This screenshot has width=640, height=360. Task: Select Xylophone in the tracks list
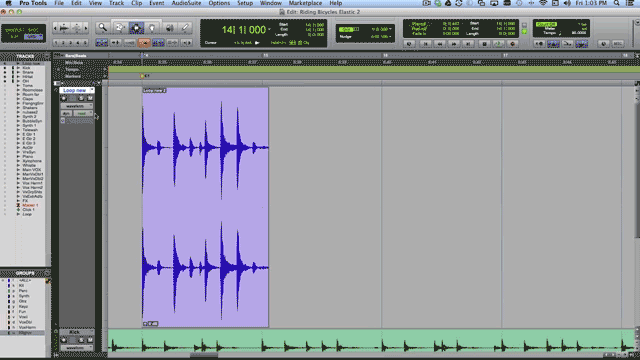32,161
